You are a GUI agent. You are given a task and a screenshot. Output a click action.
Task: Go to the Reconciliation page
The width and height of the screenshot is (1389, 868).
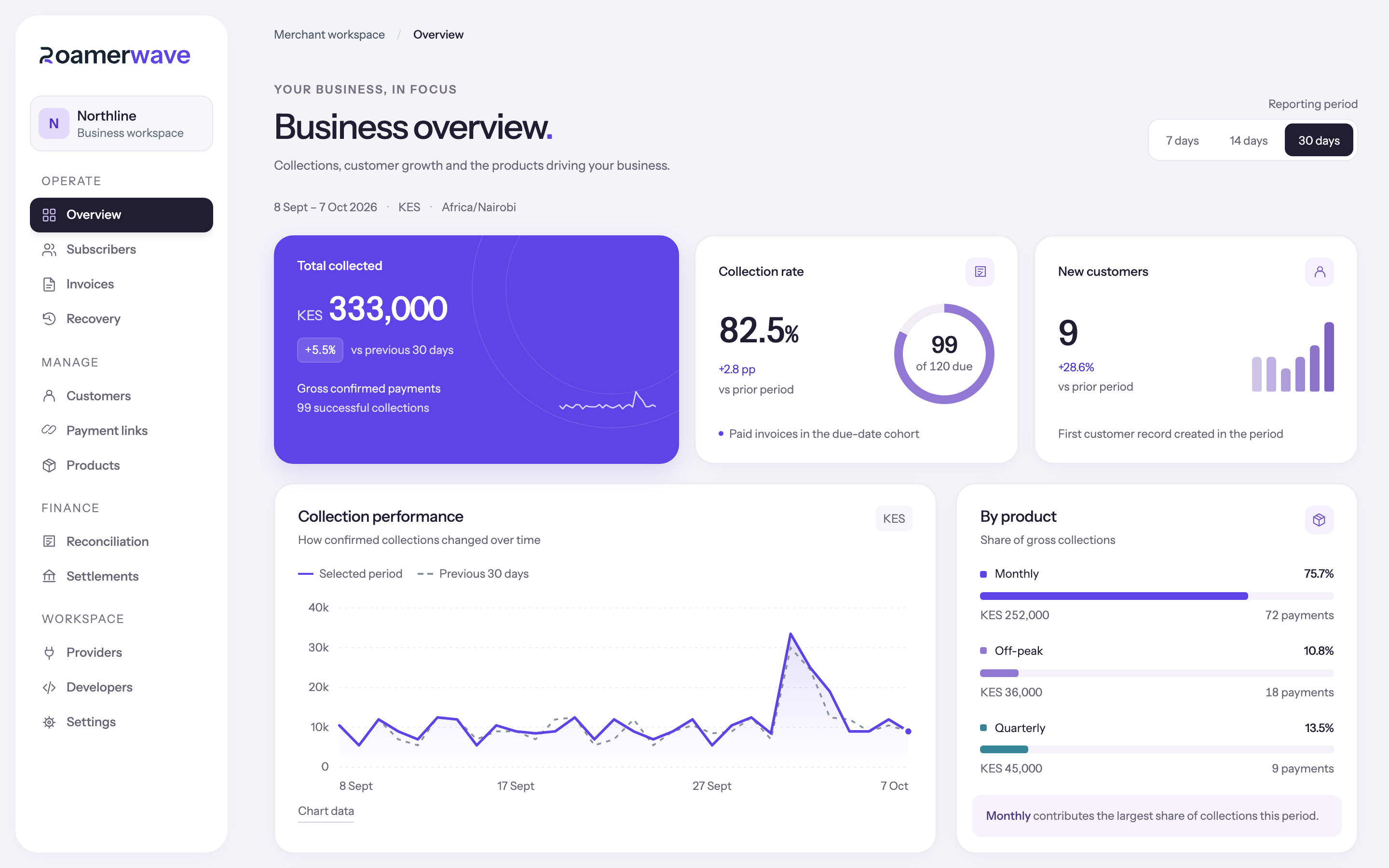(x=122, y=542)
